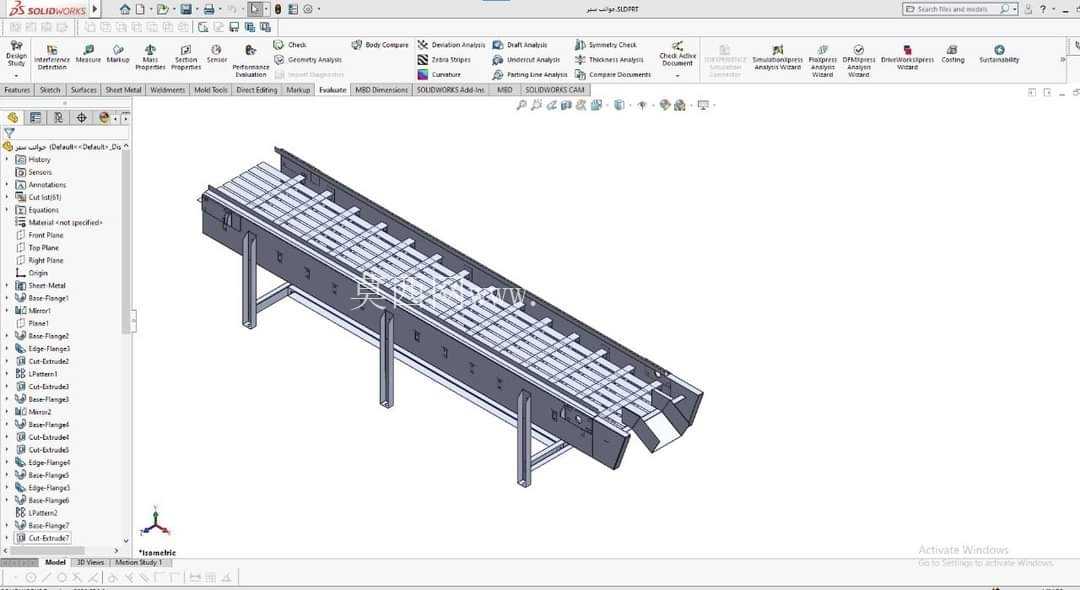Image resolution: width=1080 pixels, height=590 pixels.
Task: Switch to the Weldments tab
Action: [167, 90]
